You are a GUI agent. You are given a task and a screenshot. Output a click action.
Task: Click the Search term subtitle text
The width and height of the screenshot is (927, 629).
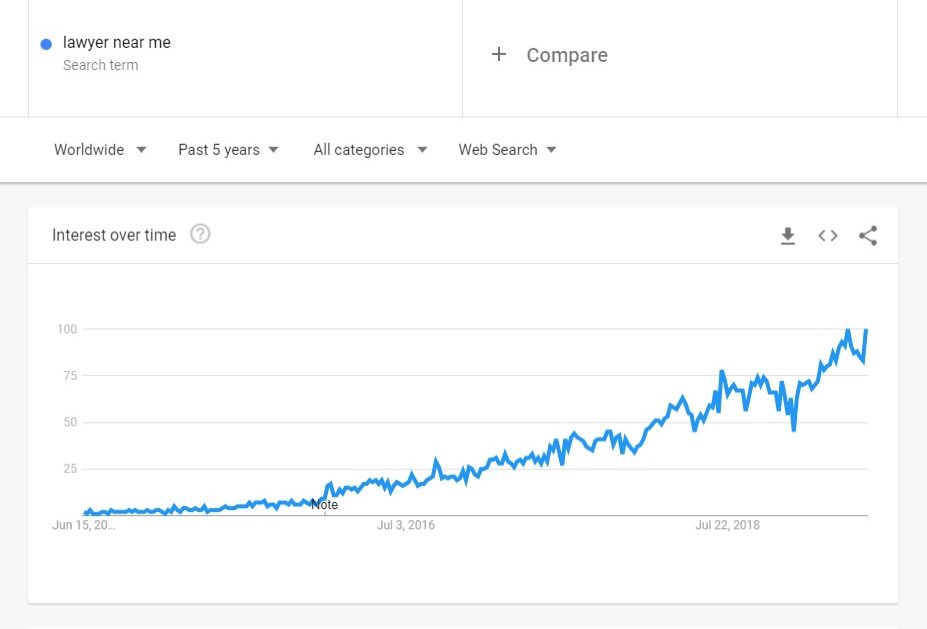[101, 65]
